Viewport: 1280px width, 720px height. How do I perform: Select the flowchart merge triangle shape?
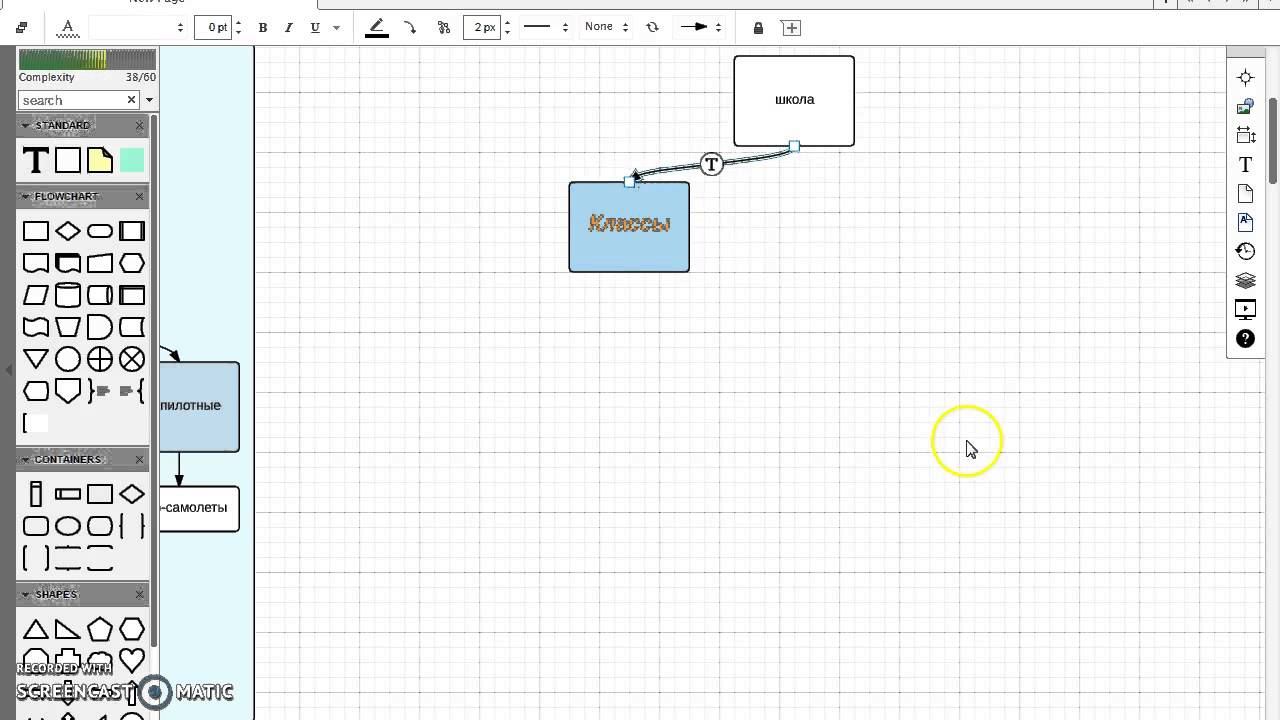[36, 359]
